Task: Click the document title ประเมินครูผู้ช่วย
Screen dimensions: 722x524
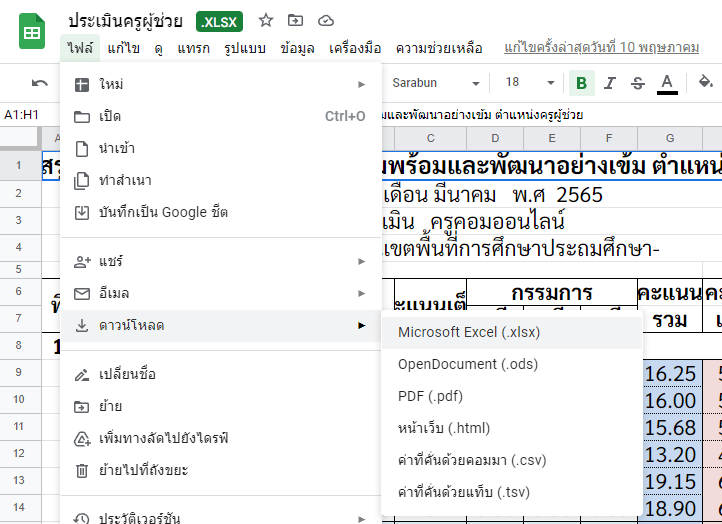Action: click(125, 21)
